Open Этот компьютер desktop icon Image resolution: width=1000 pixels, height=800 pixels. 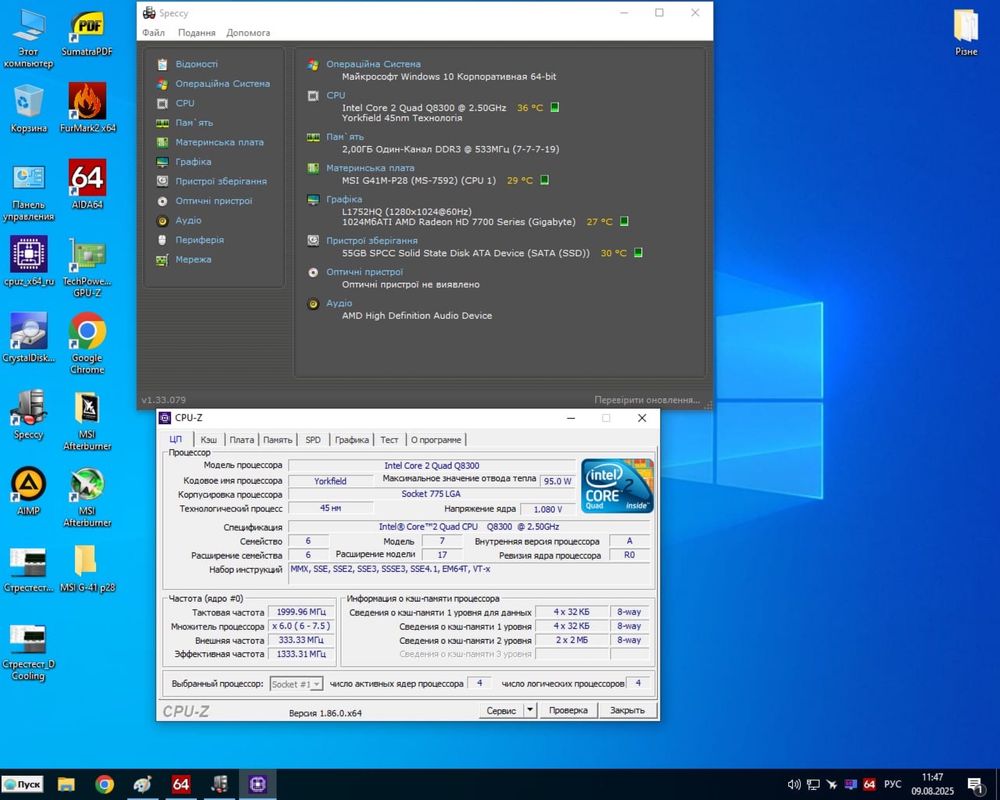point(28,38)
